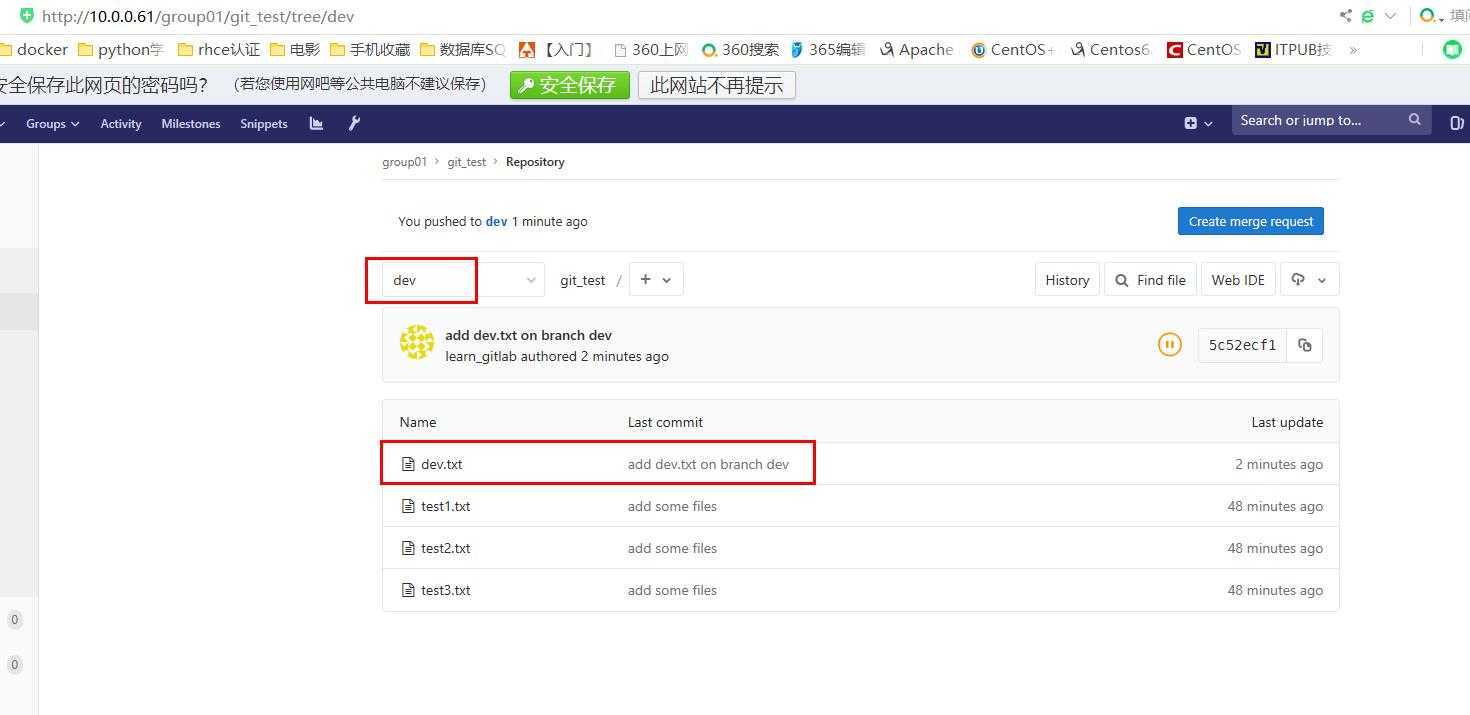Screen dimensions: 1470x715
Task: Click group01 in the breadcrumb
Action: click(x=404, y=161)
